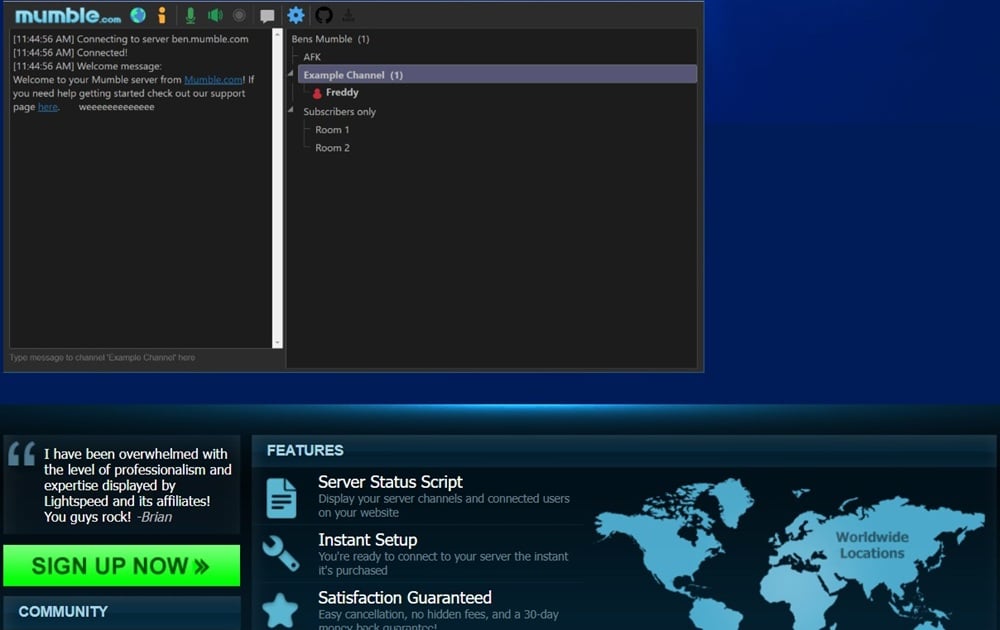Toggle the green speaker deafen icon
Viewport: 1000px width, 630px height.
click(216, 15)
